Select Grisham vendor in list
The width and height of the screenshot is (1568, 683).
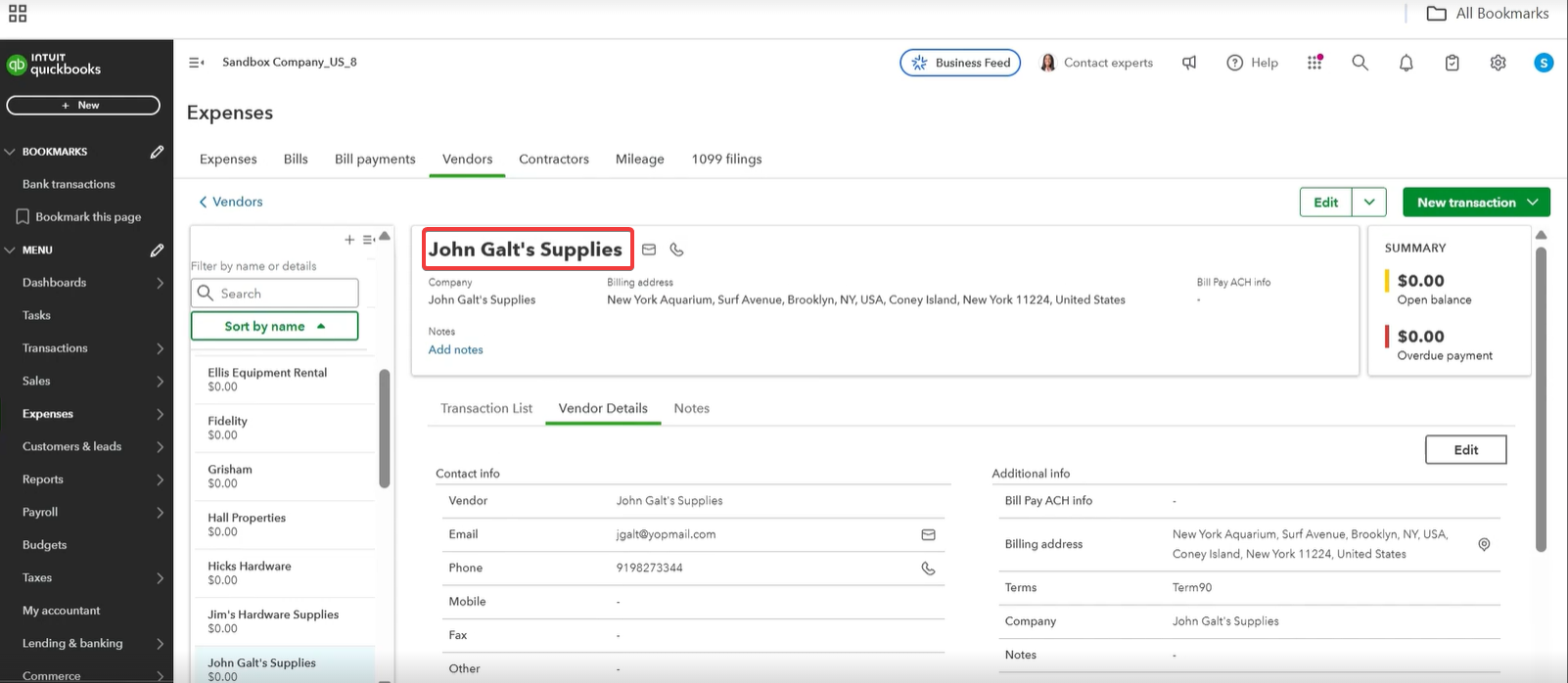click(x=284, y=477)
